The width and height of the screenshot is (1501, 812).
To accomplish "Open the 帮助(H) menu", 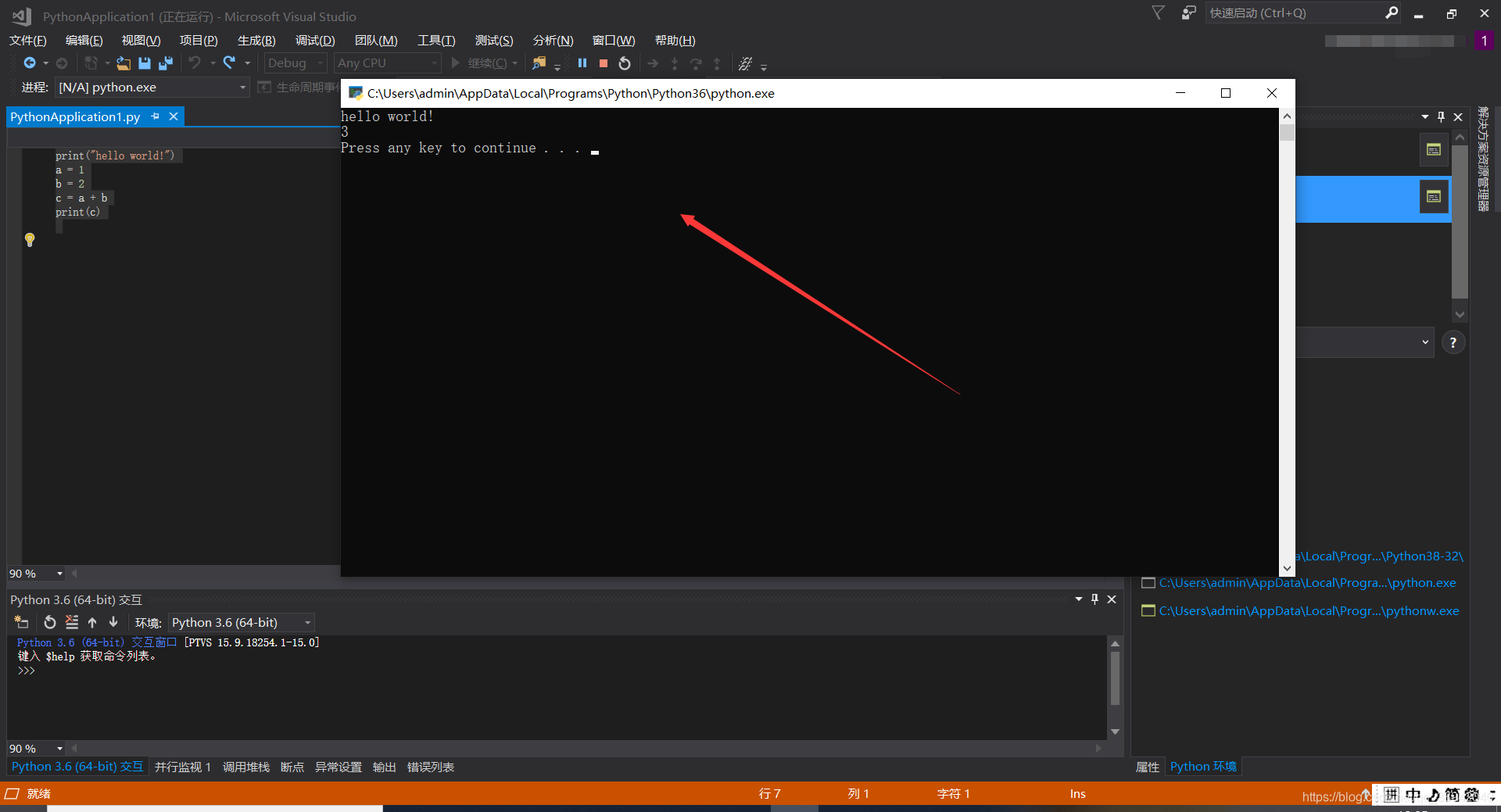I will (675, 41).
